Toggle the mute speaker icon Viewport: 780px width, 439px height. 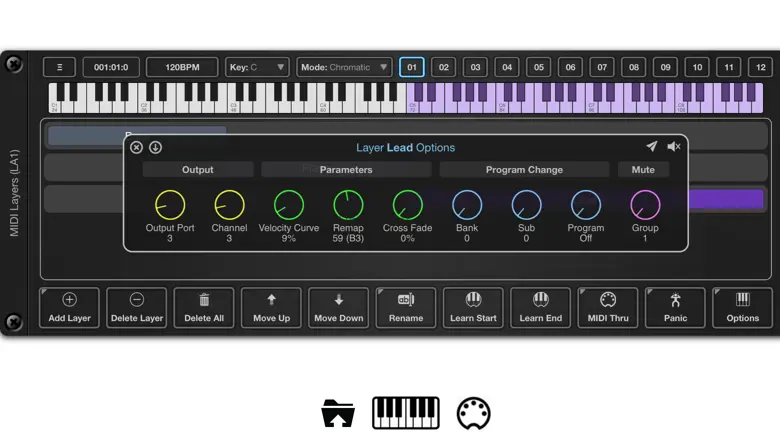tap(674, 147)
